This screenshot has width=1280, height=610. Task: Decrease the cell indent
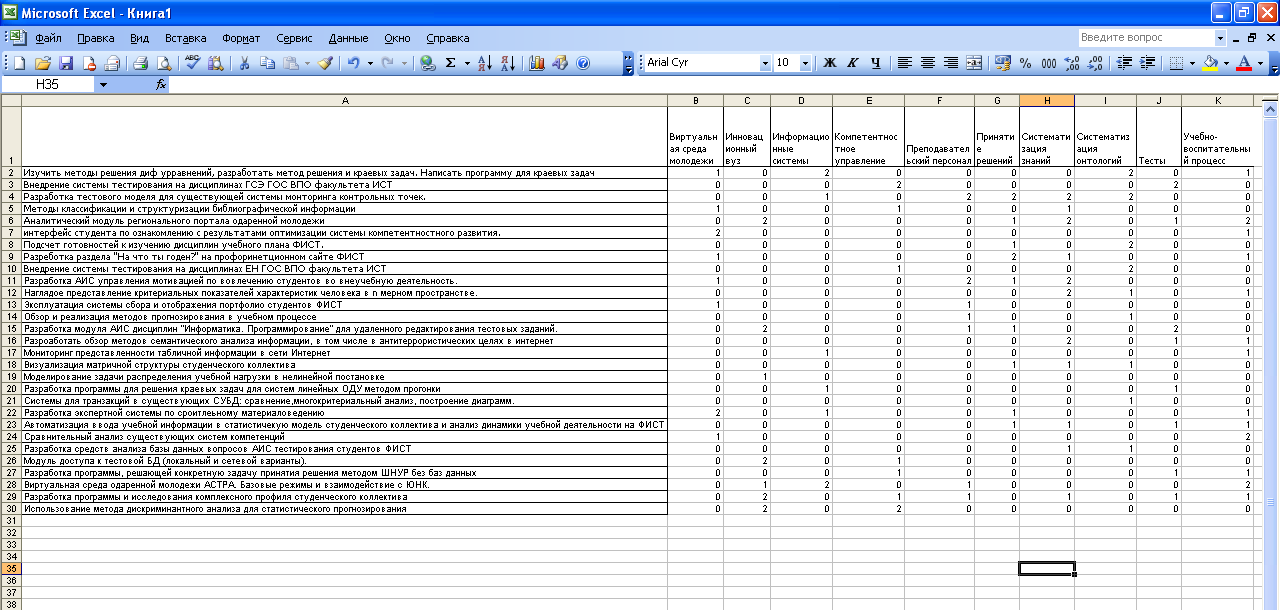coord(1123,62)
